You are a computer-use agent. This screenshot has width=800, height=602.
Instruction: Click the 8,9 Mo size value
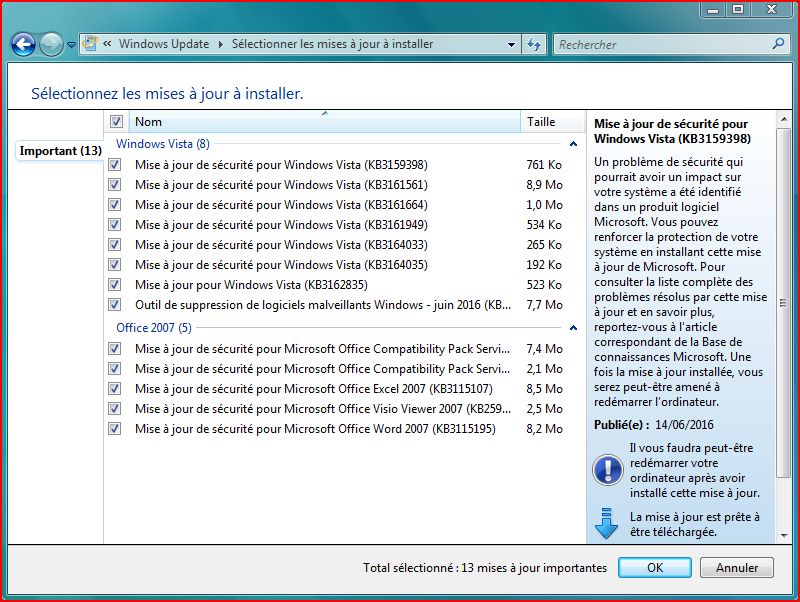[544, 185]
